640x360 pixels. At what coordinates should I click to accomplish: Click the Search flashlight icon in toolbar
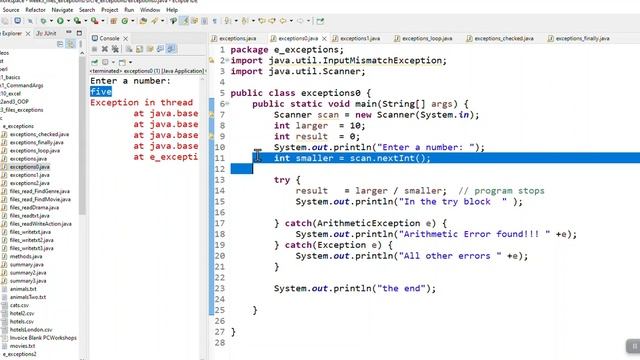tap(154, 21)
